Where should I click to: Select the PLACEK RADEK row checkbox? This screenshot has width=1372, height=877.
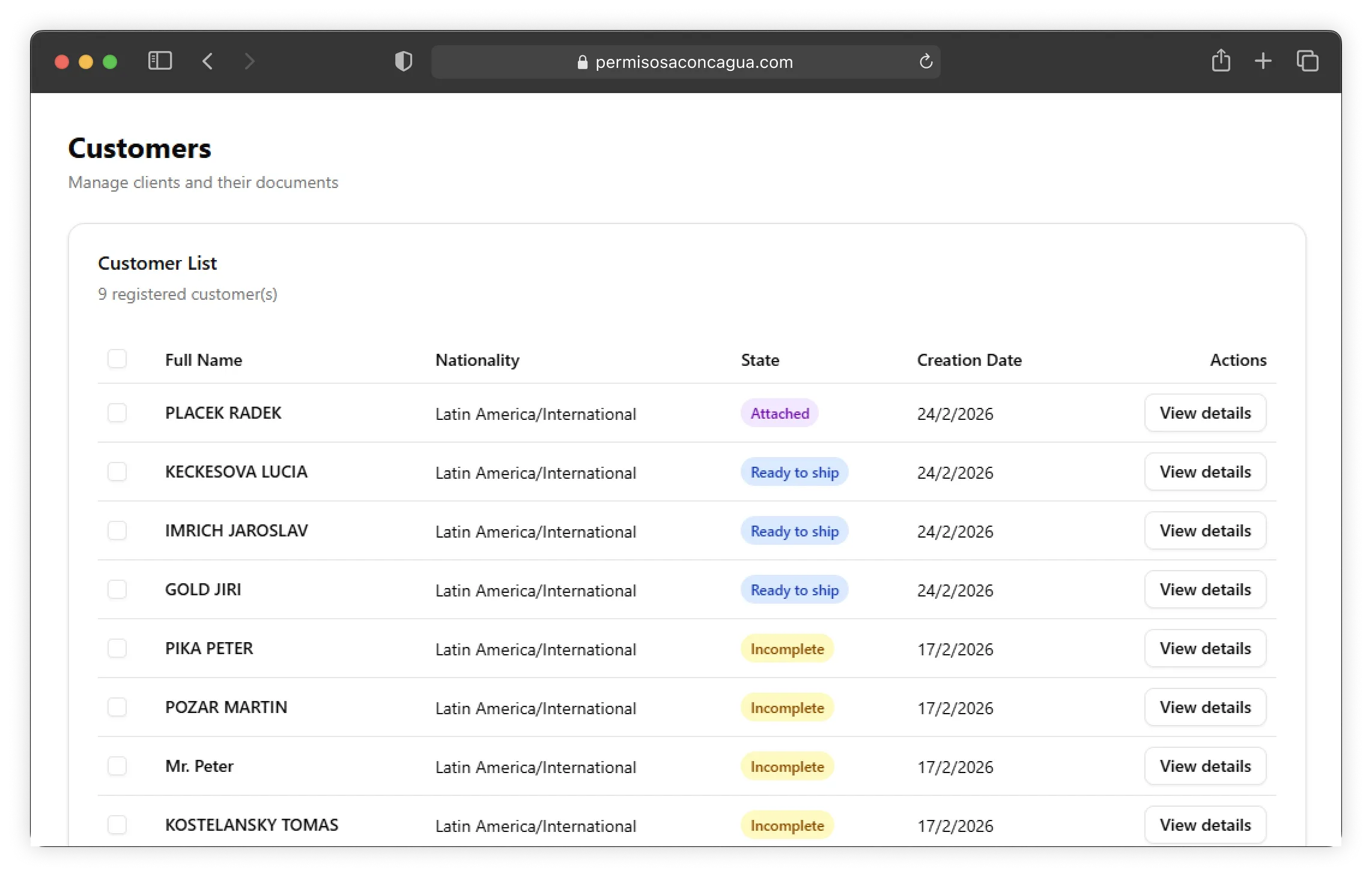(117, 413)
